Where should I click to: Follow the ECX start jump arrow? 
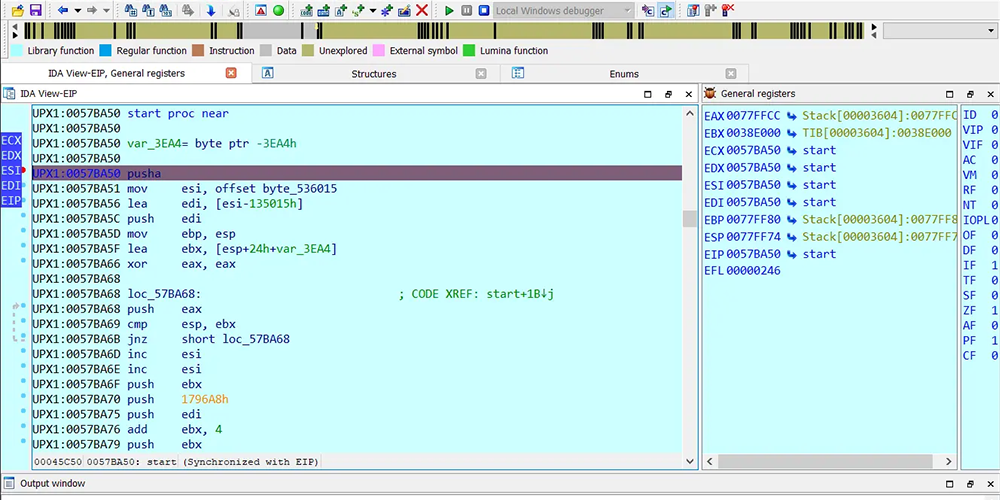tap(791, 151)
